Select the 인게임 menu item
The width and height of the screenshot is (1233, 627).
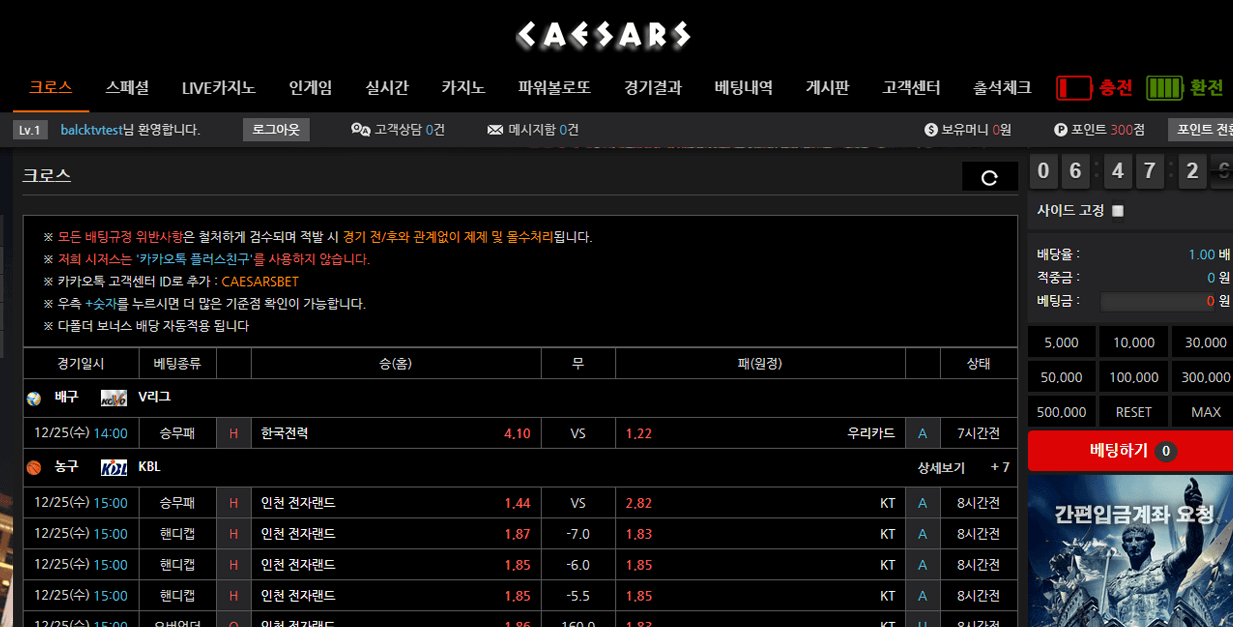coord(310,88)
